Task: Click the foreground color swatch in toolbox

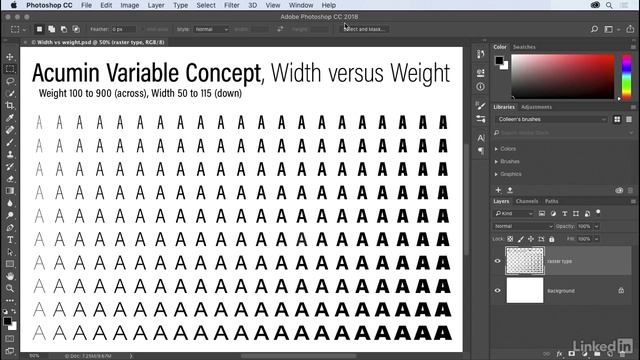Action: (7, 321)
